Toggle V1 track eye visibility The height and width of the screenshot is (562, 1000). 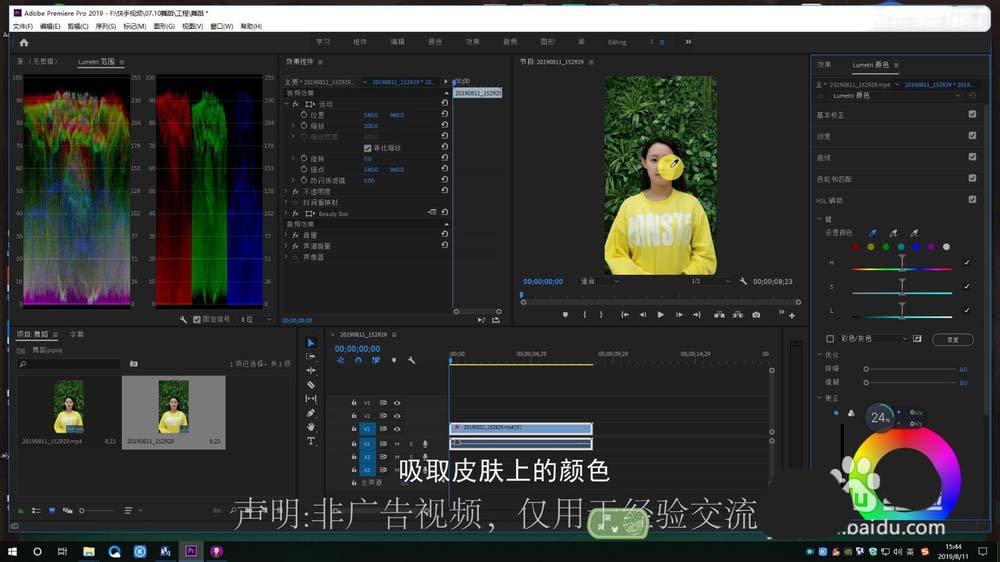click(x=397, y=429)
